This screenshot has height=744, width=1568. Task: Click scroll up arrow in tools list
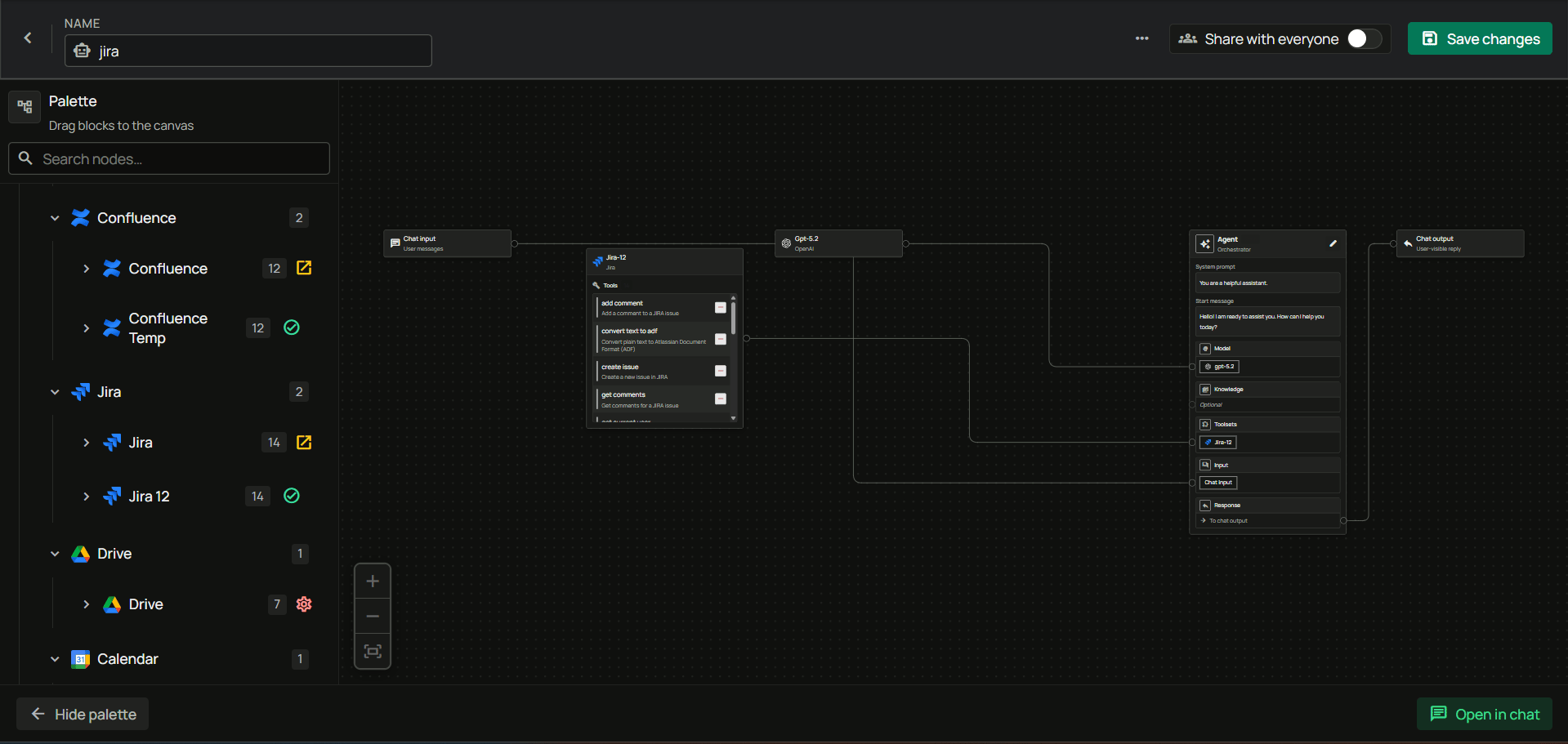(x=733, y=297)
